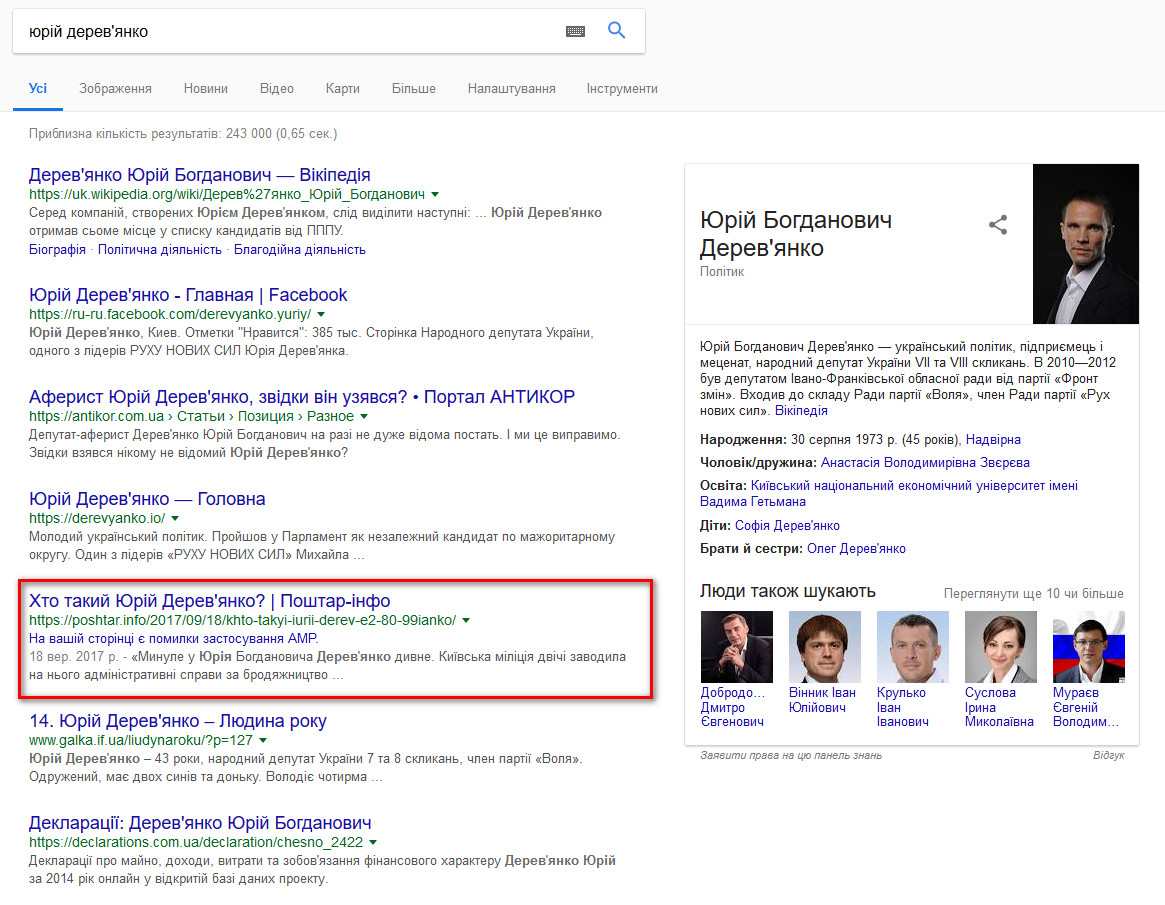
Task: Open the Політична діяльність sitelink
Action: tap(160, 250)
